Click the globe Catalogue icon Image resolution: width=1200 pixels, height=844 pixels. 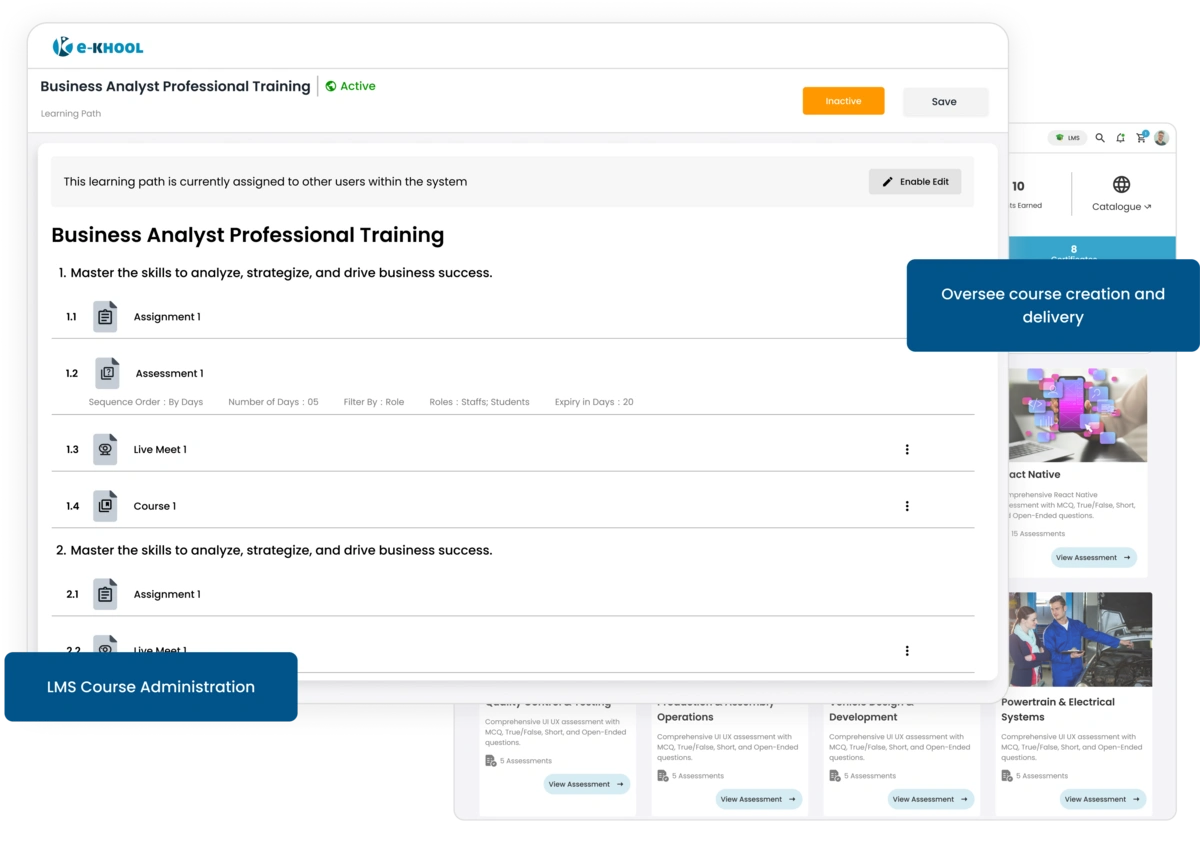click(1121, 184)
